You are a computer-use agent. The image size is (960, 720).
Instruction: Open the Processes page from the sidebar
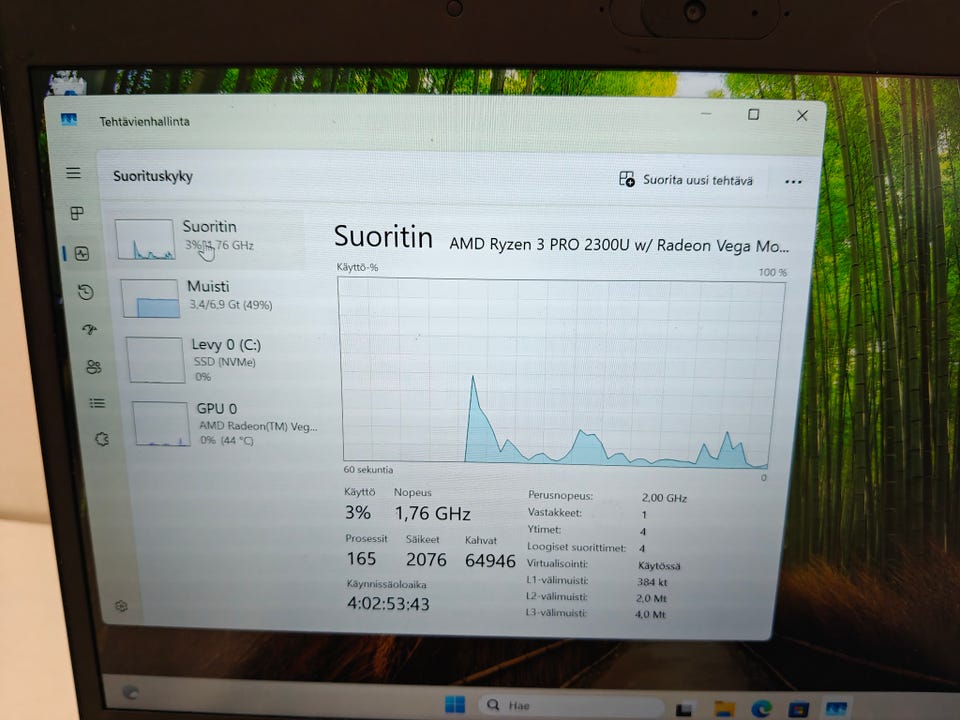77,213
